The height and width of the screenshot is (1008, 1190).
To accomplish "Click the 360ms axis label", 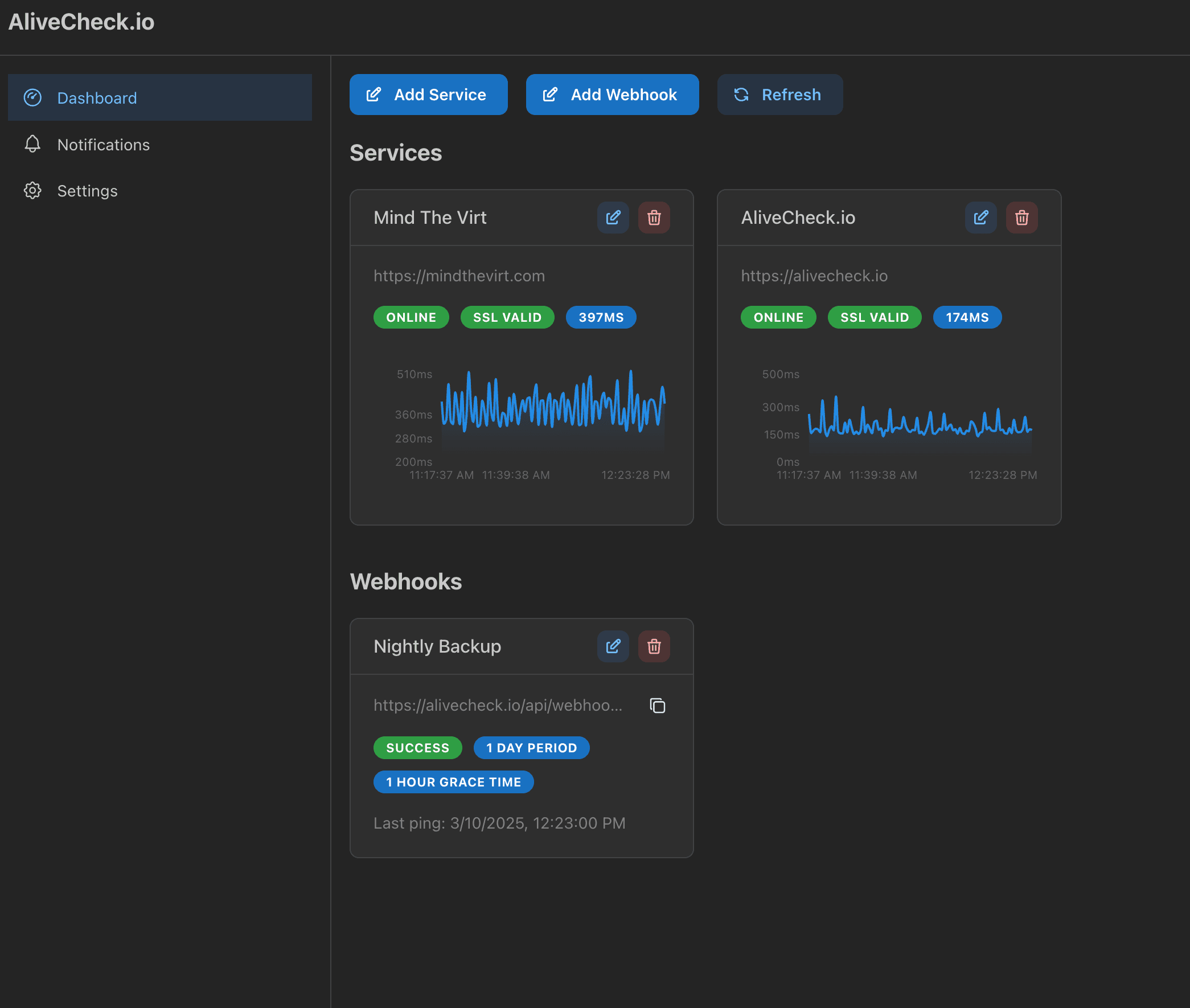I will point(413,415).
